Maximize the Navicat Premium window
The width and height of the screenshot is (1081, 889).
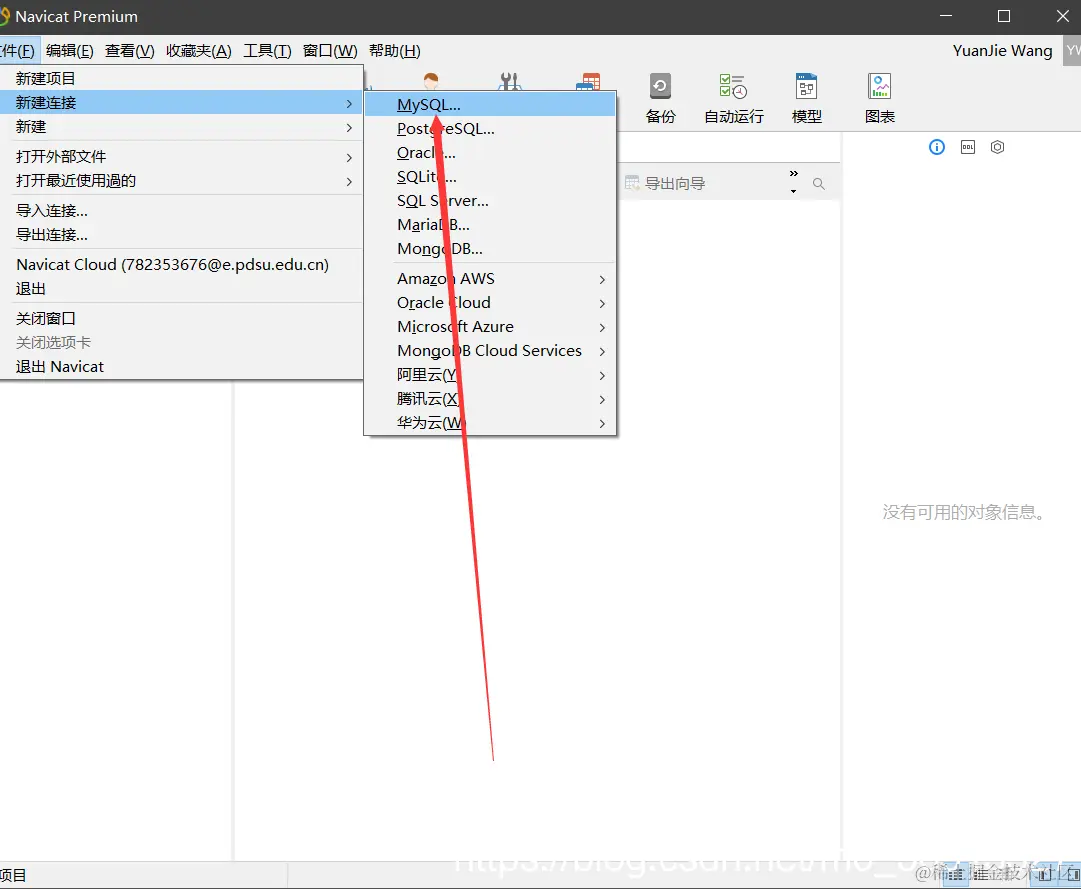click(1004, 16)
